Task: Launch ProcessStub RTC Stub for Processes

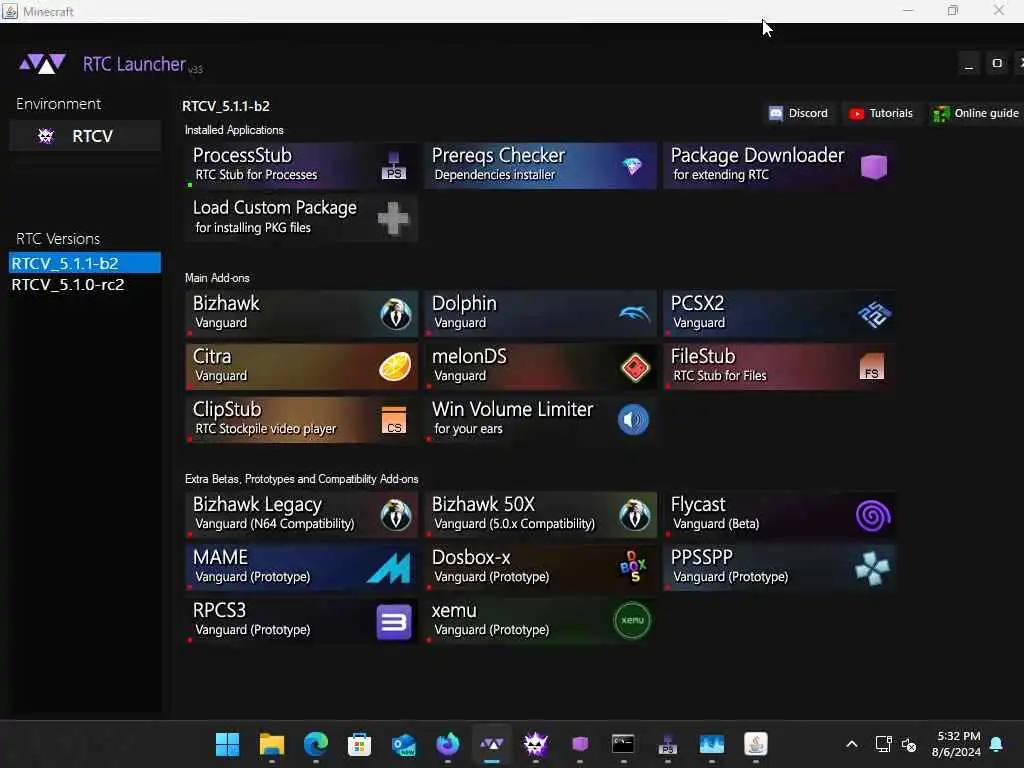Action: click(301, 166)
